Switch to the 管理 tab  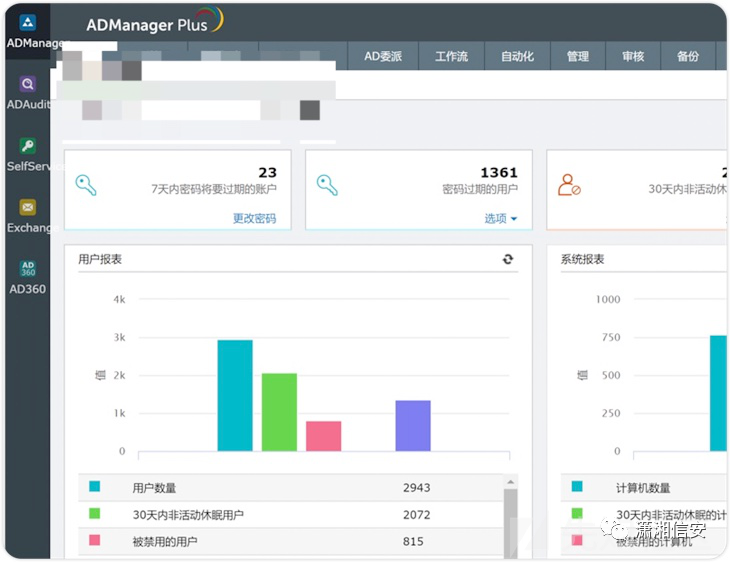pos(578,56)
